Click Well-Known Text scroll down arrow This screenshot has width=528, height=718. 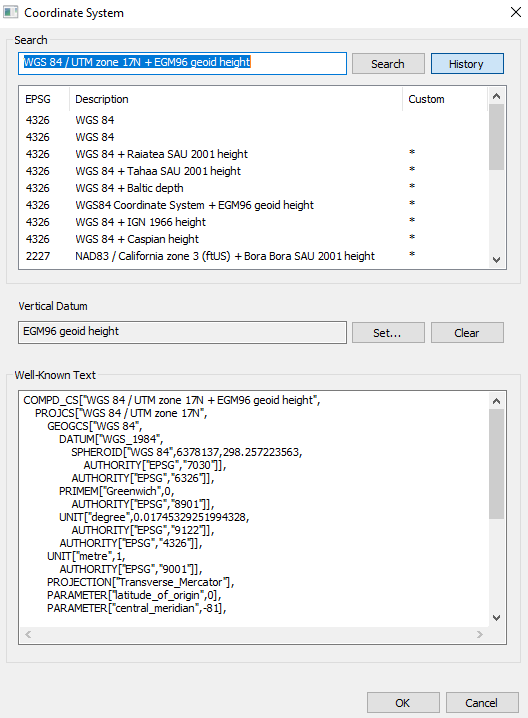[496, 618]
